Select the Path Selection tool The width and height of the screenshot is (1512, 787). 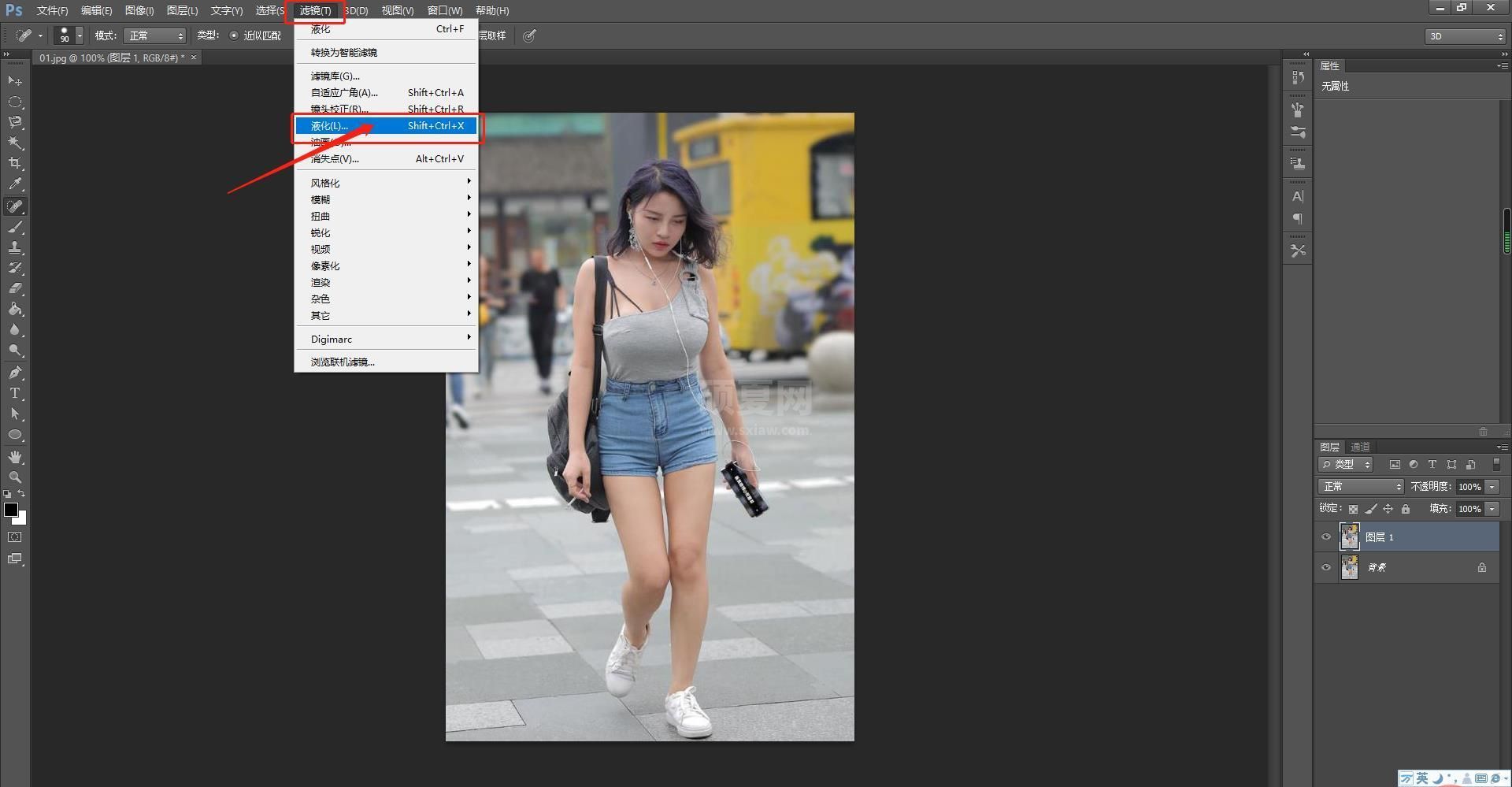point(15,414)
